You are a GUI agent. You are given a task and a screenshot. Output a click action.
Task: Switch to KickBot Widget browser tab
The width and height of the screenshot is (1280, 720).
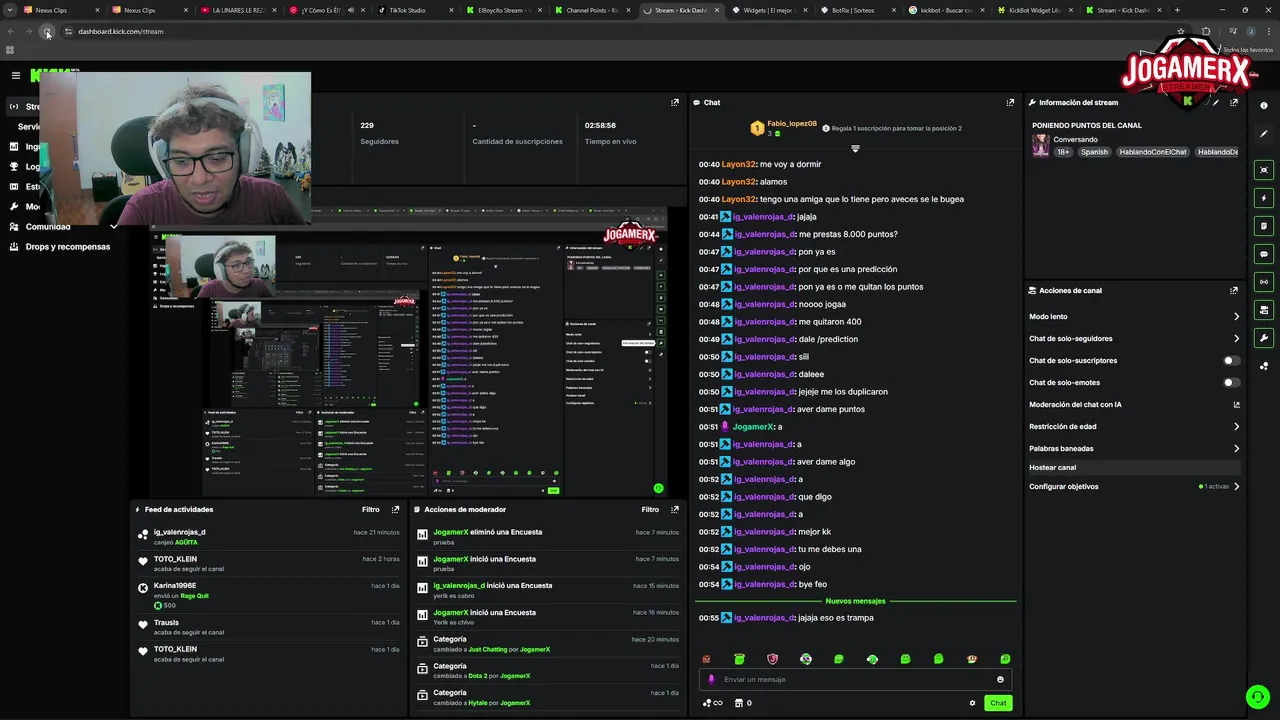tap(1034, 10)
